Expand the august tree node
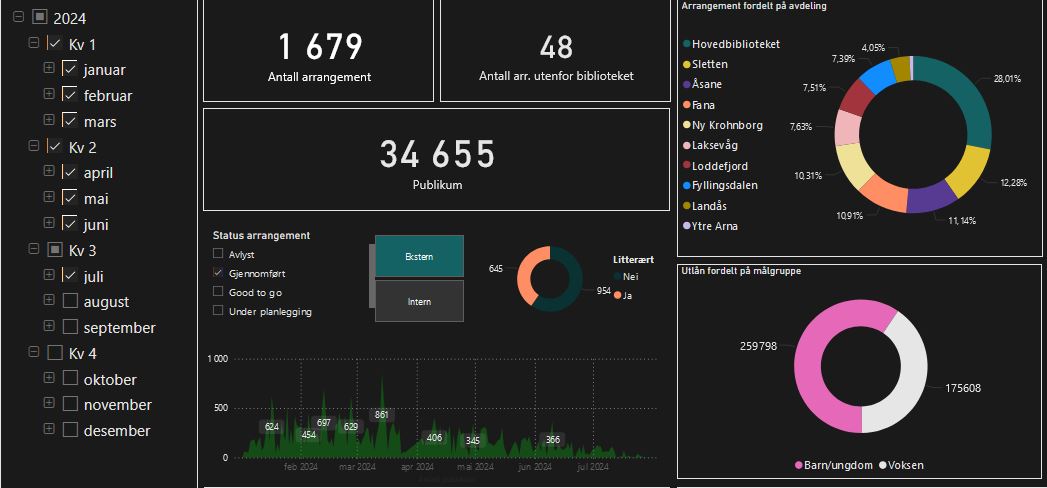 click(49, 300)
